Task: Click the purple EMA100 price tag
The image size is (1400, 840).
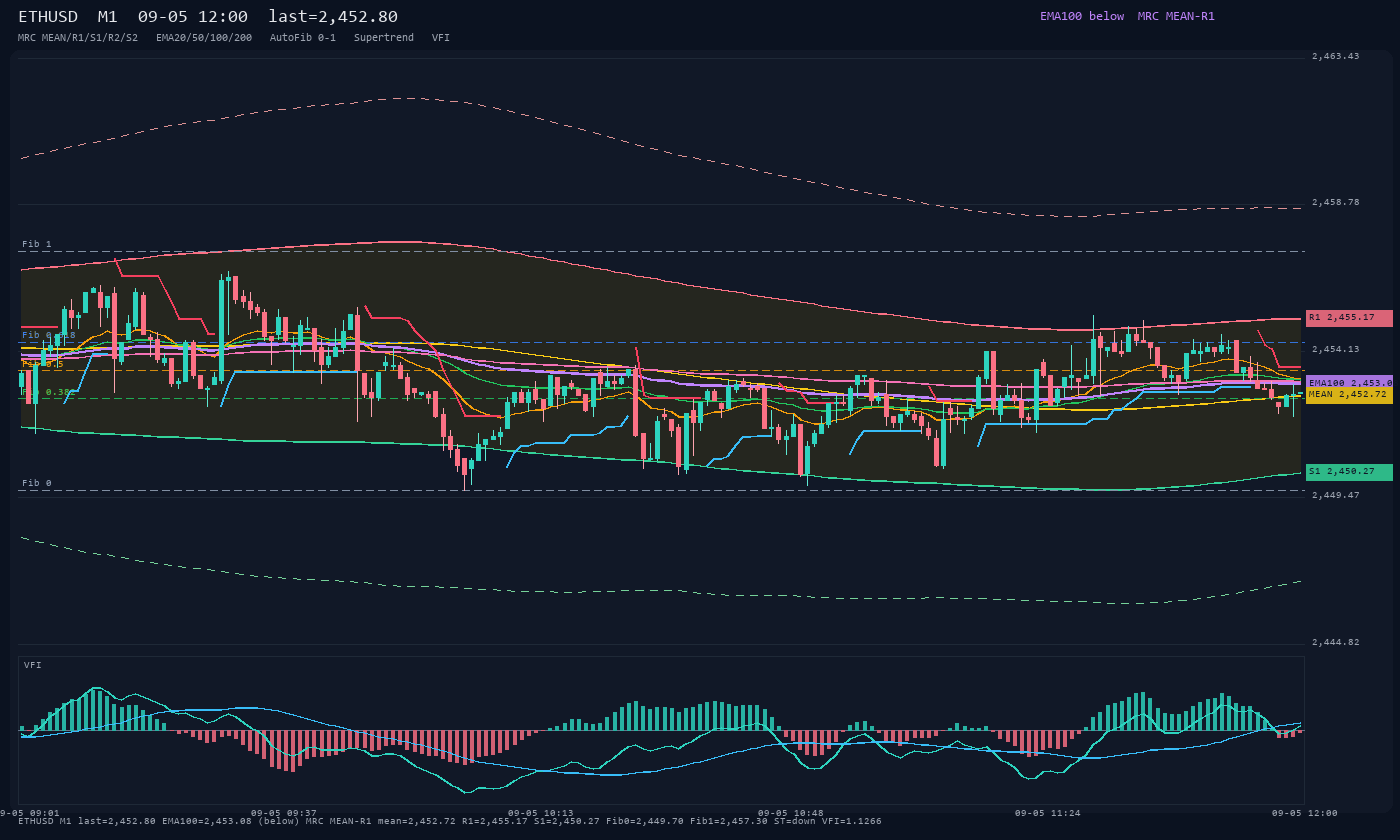Action: 1349,383
